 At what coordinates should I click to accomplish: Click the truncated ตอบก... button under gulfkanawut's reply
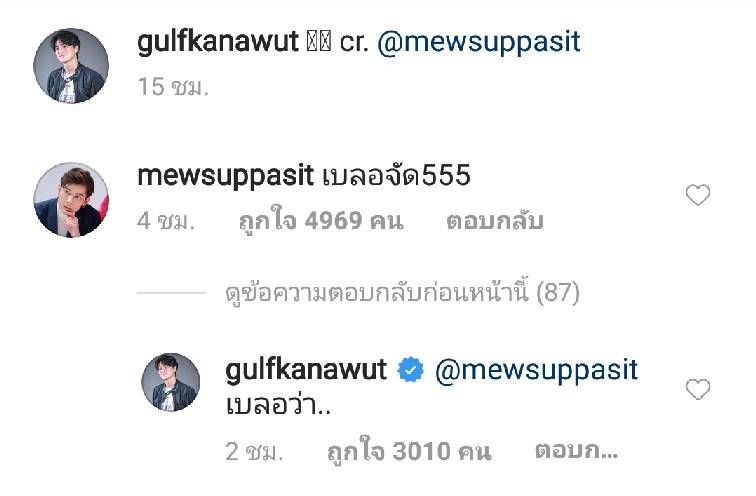[576, 450]
